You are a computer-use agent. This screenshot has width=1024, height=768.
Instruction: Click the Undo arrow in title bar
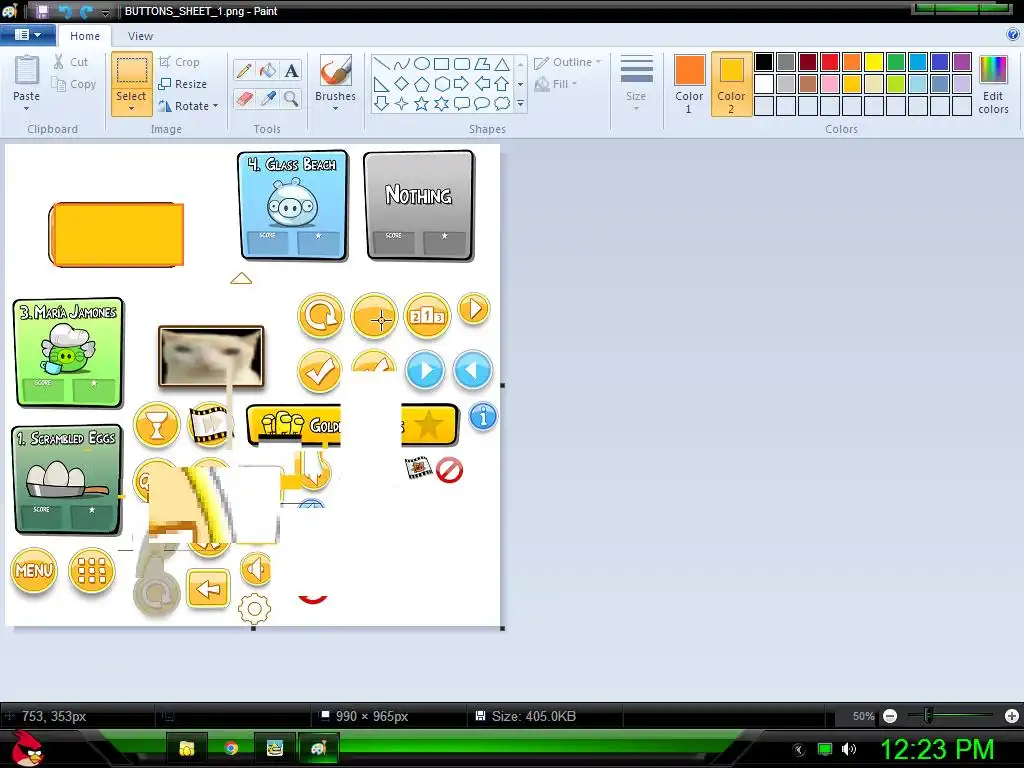[x=64, y=11]
